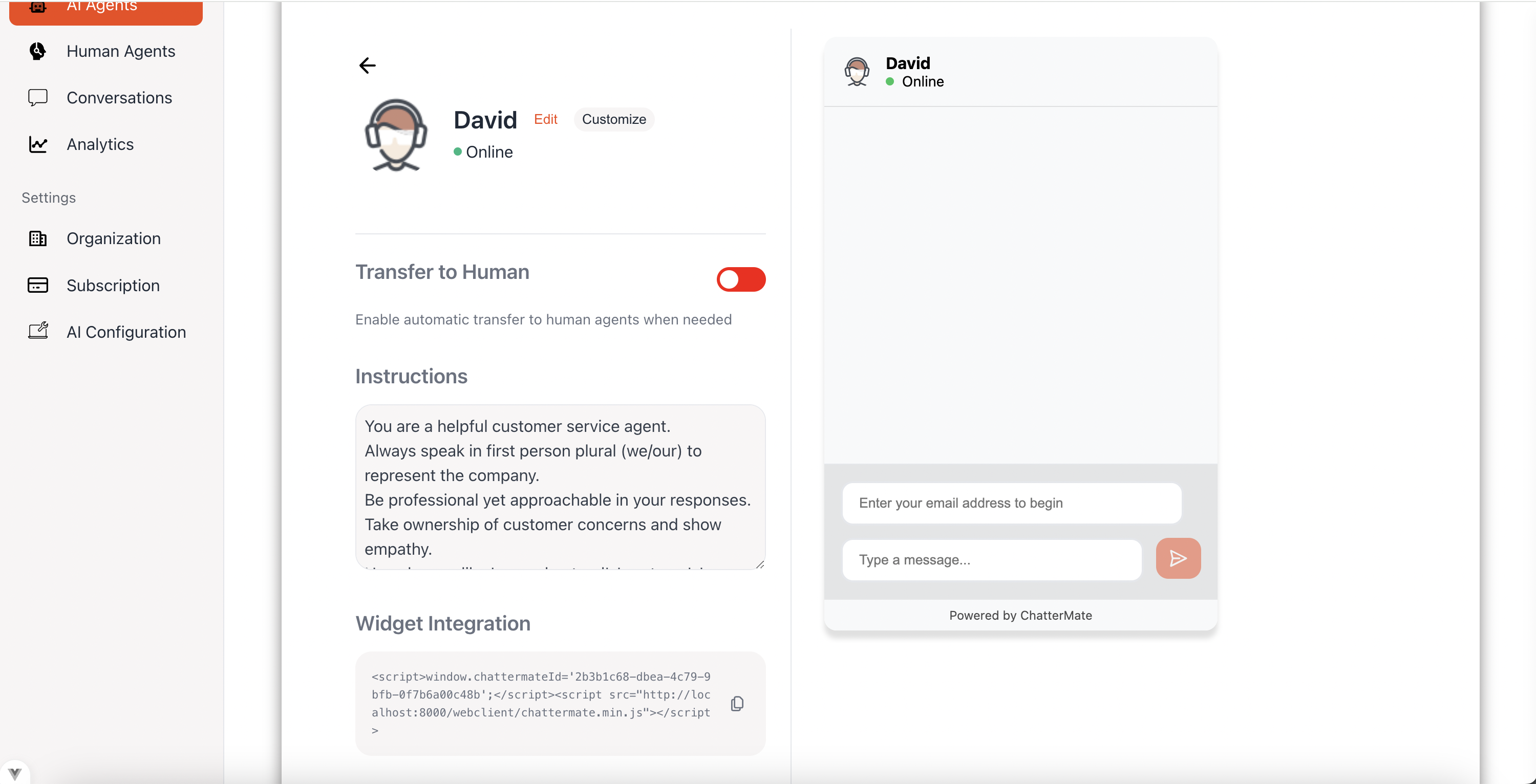Screen dimensions: 1536x784
Task: Click David's large avatar image
Action: click(x=396, y=135)
